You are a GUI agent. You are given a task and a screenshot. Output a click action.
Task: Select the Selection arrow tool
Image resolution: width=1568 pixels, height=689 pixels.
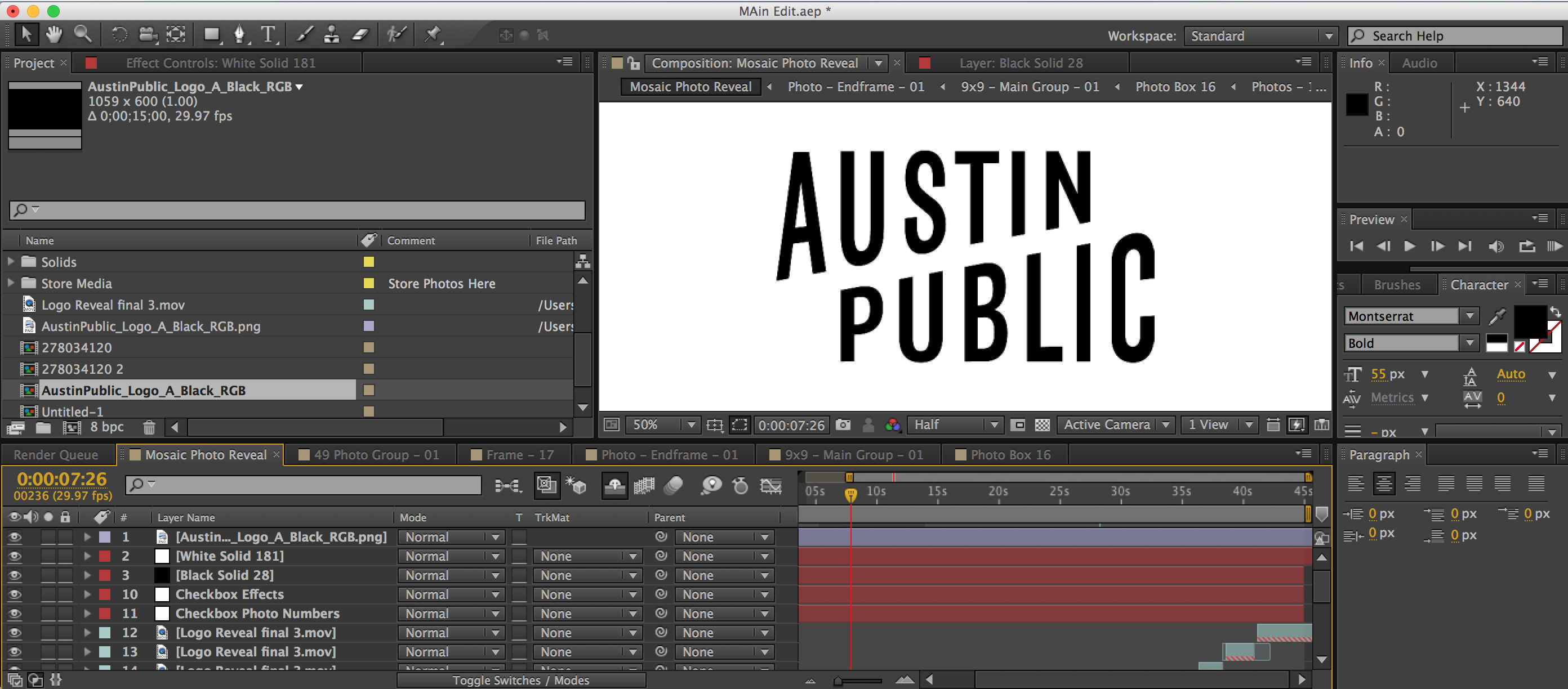26,35
